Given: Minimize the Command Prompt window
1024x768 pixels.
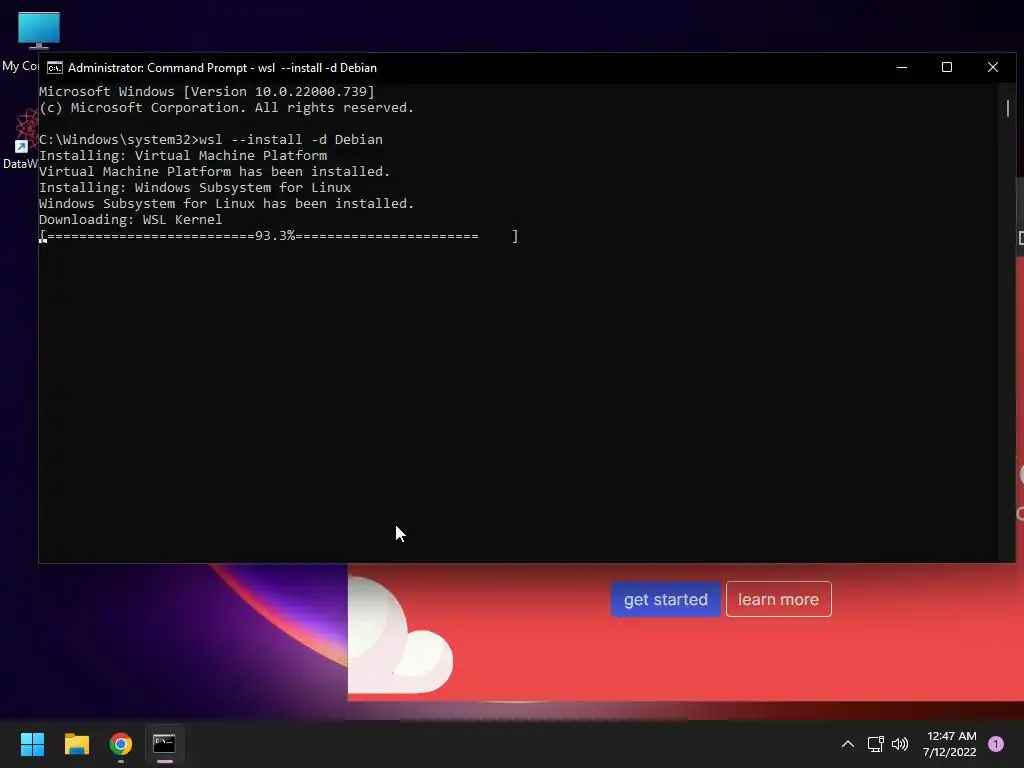Looking at the screenshot, I should pos(902,67).
